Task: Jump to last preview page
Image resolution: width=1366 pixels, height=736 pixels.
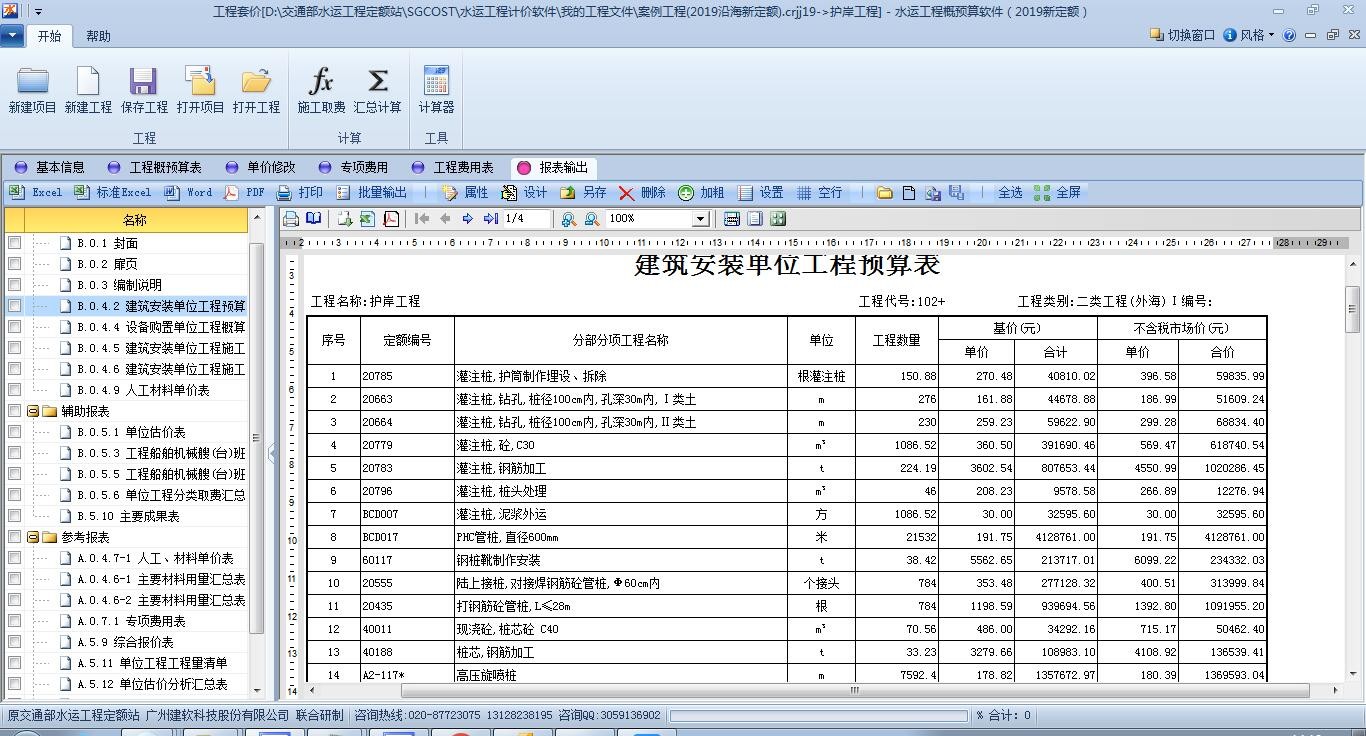Action: coord(490,218)
